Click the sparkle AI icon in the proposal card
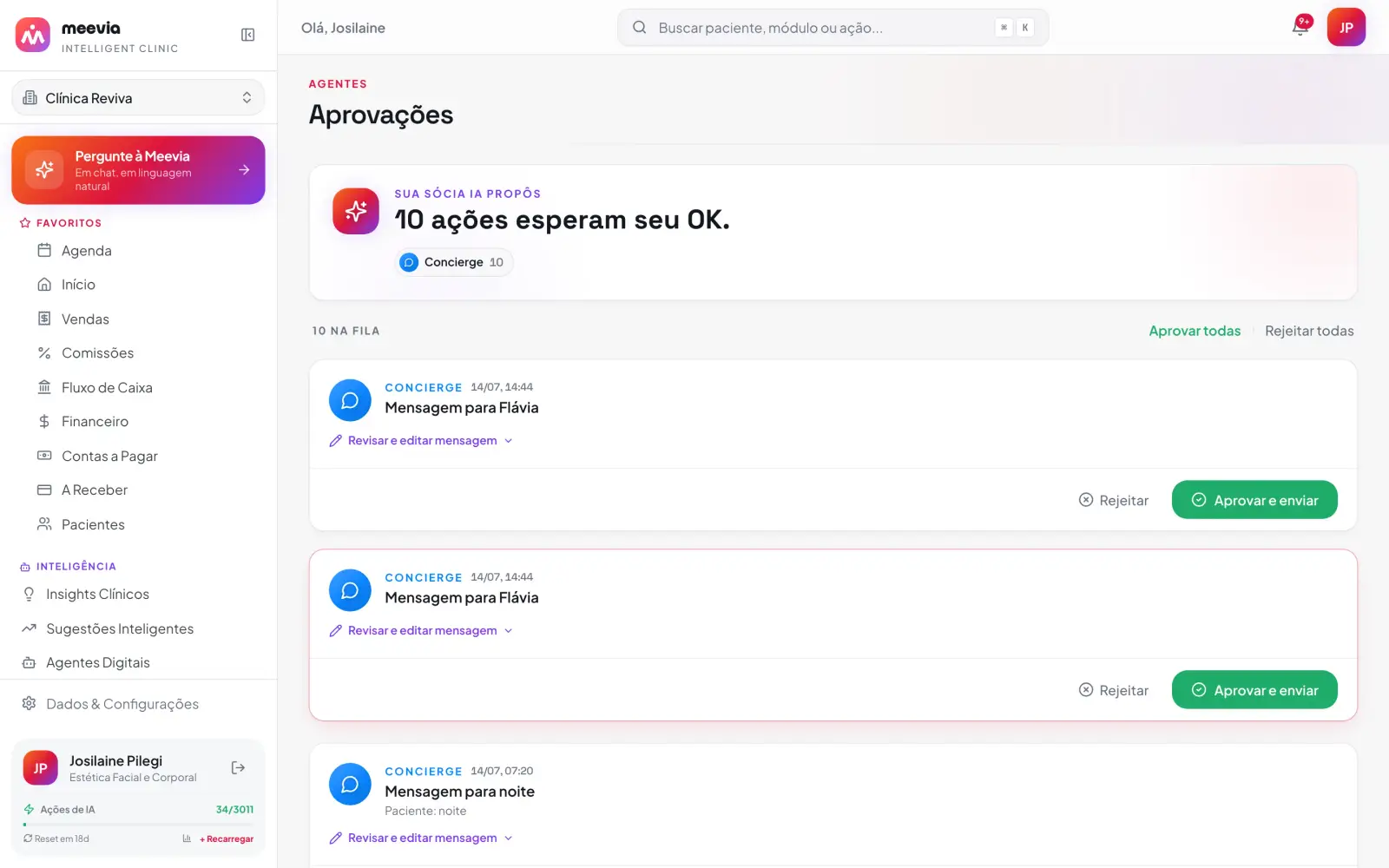 [356, 211]
